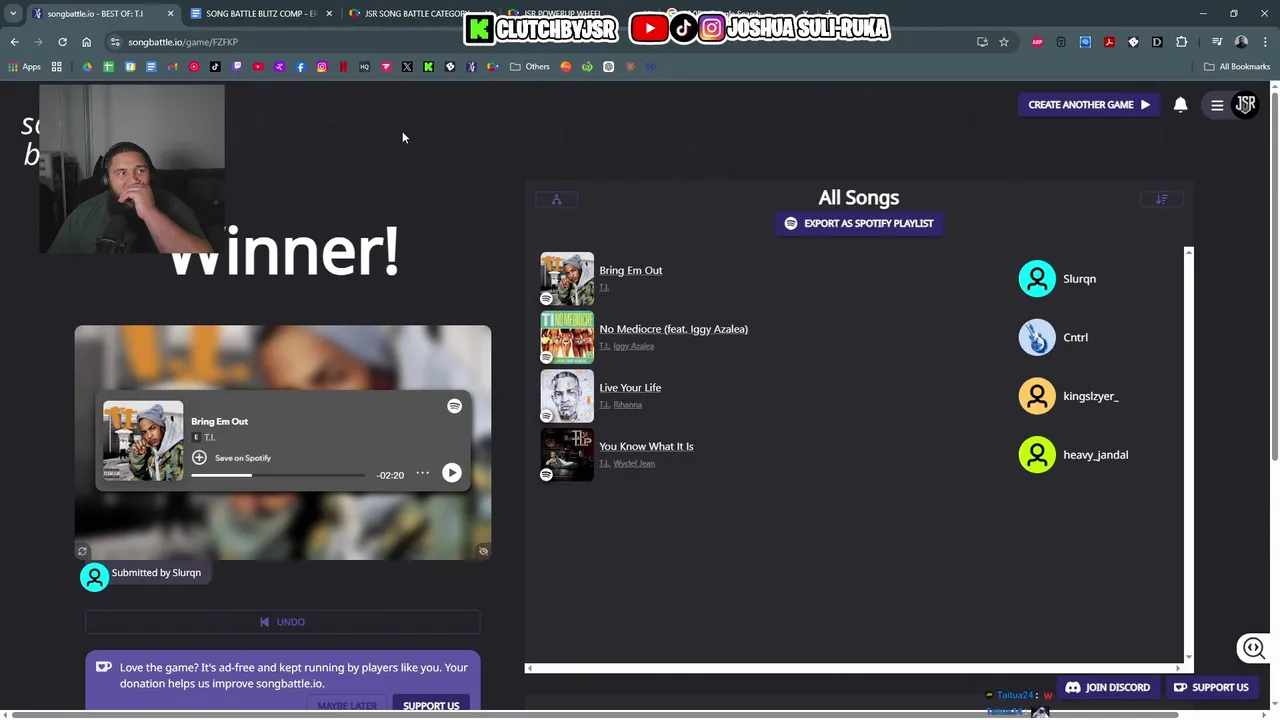This screenshot has width=1280, height=720.
Task: Open the notifications bell
Action: pos(1180,104)
